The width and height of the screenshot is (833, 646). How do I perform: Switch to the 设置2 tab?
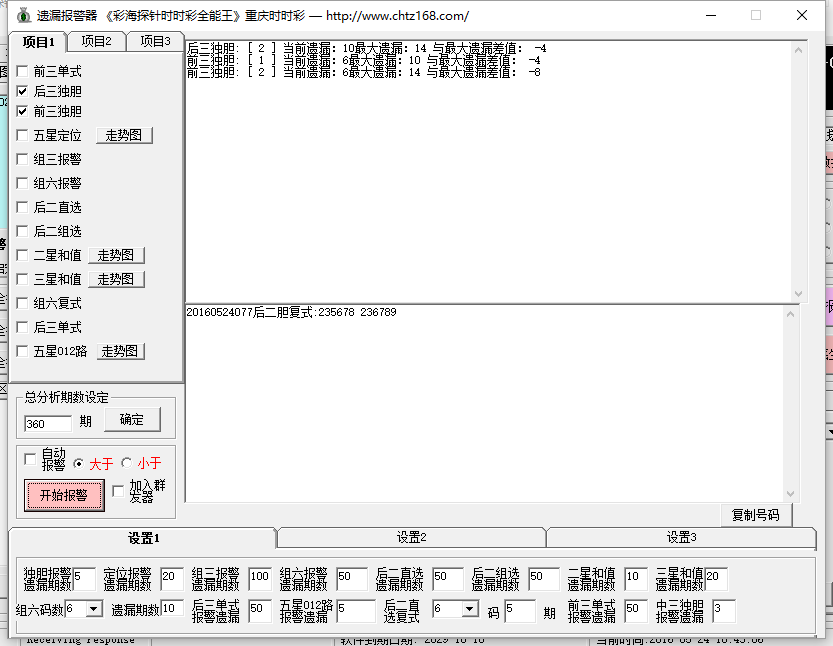pyautogui.click(x=411, y=537)
